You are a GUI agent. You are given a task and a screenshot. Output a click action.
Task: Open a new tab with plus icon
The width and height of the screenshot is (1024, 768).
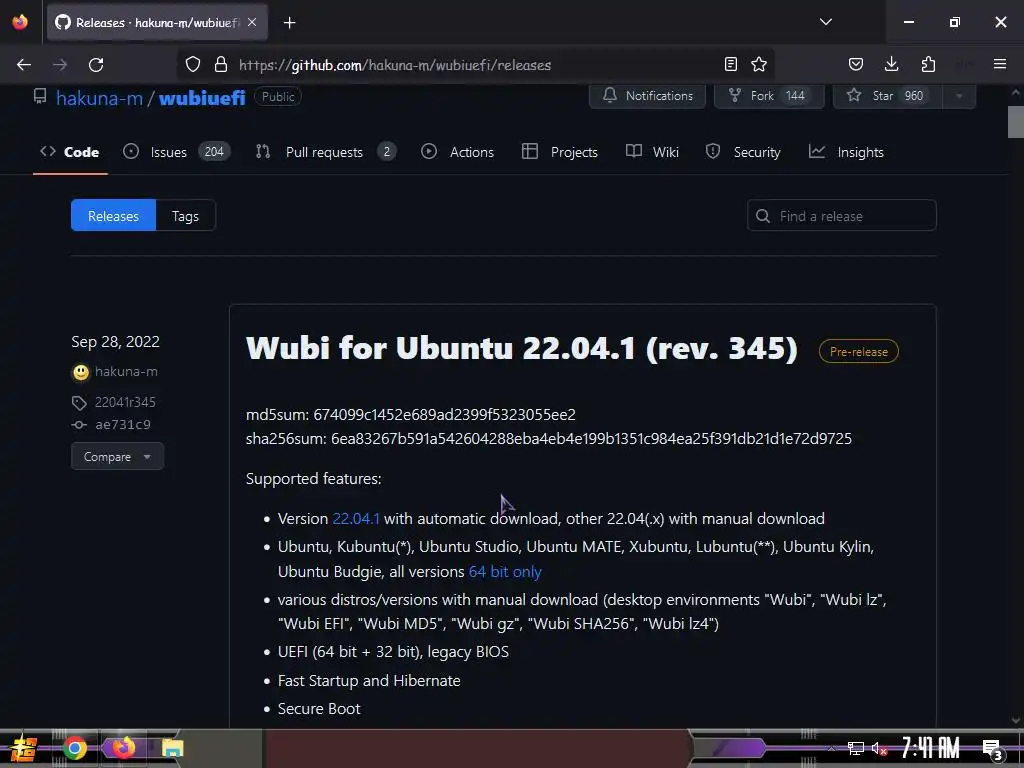coord(289,23)
